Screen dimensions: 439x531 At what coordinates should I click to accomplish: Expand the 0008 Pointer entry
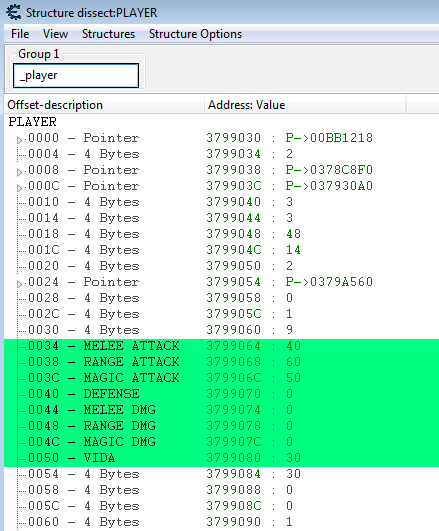[x=20, y=172]
